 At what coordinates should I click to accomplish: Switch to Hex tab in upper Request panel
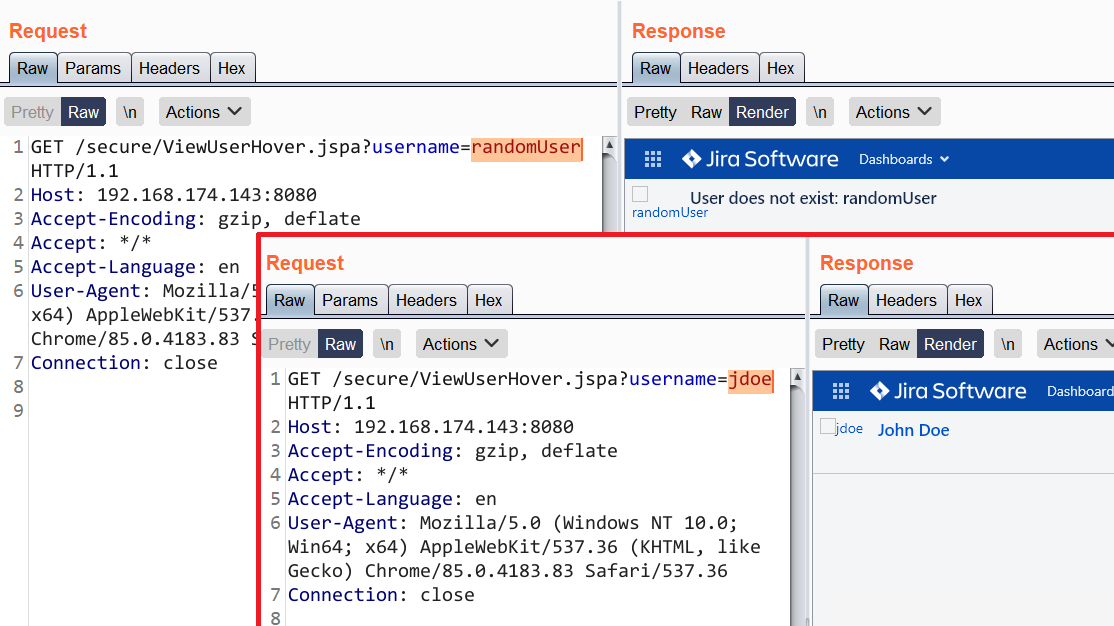click(232, 68)
